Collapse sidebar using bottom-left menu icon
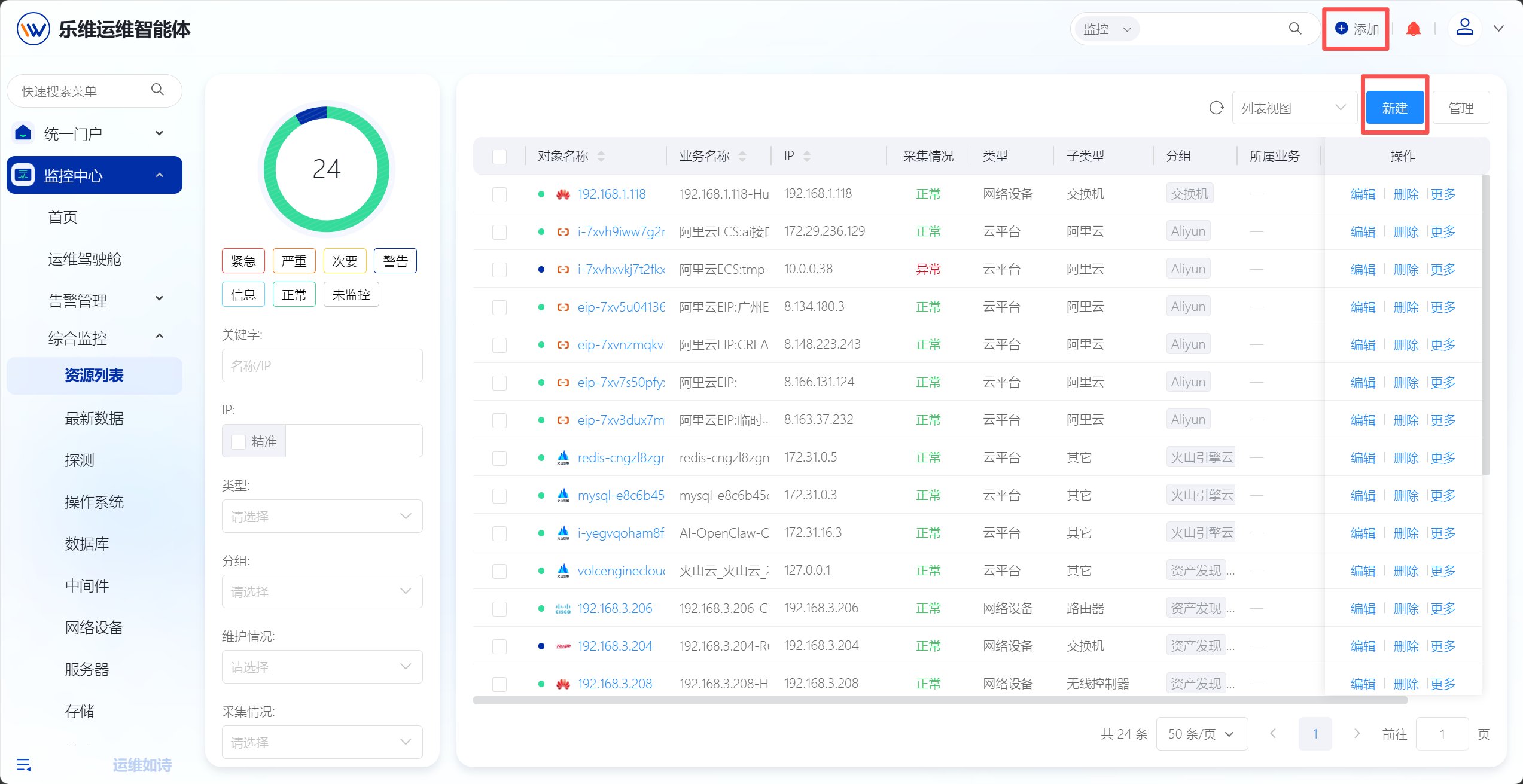 point(23,764)
